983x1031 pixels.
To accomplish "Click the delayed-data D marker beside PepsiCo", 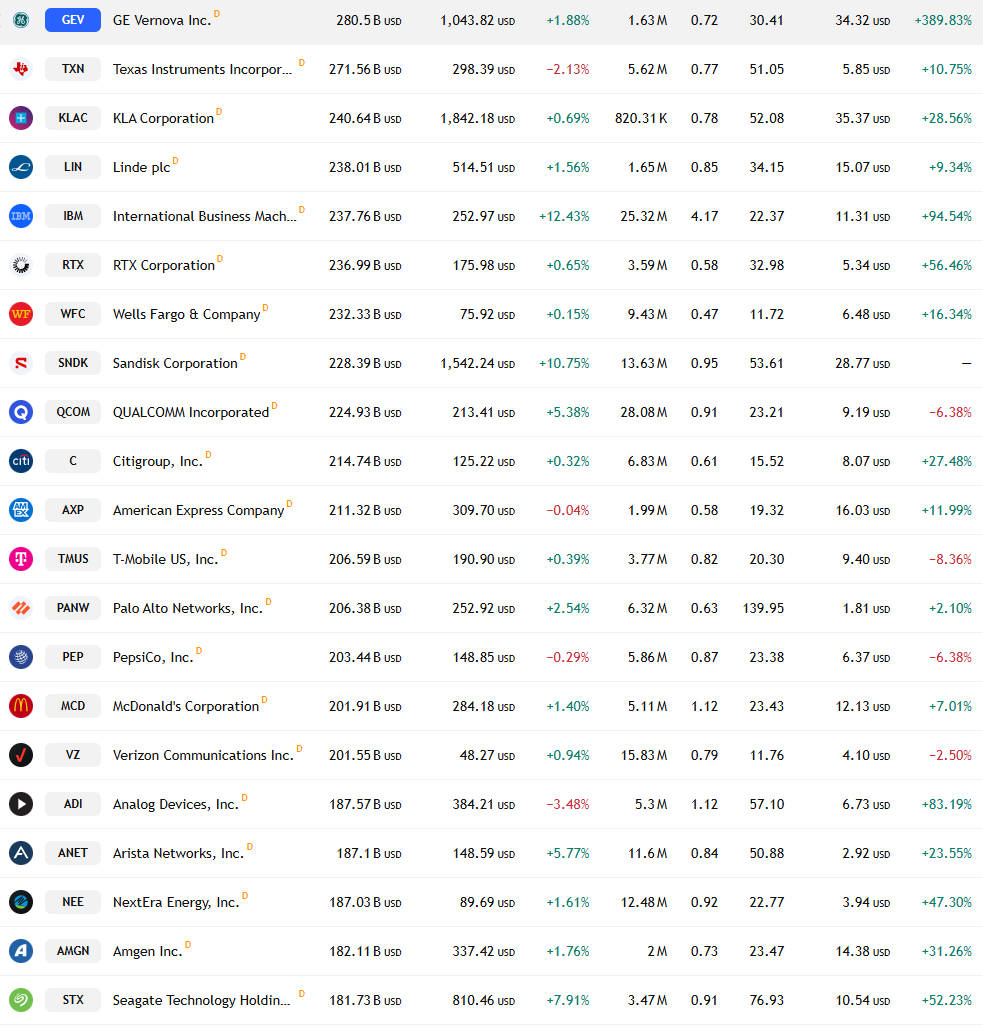I will coord(199,651).
